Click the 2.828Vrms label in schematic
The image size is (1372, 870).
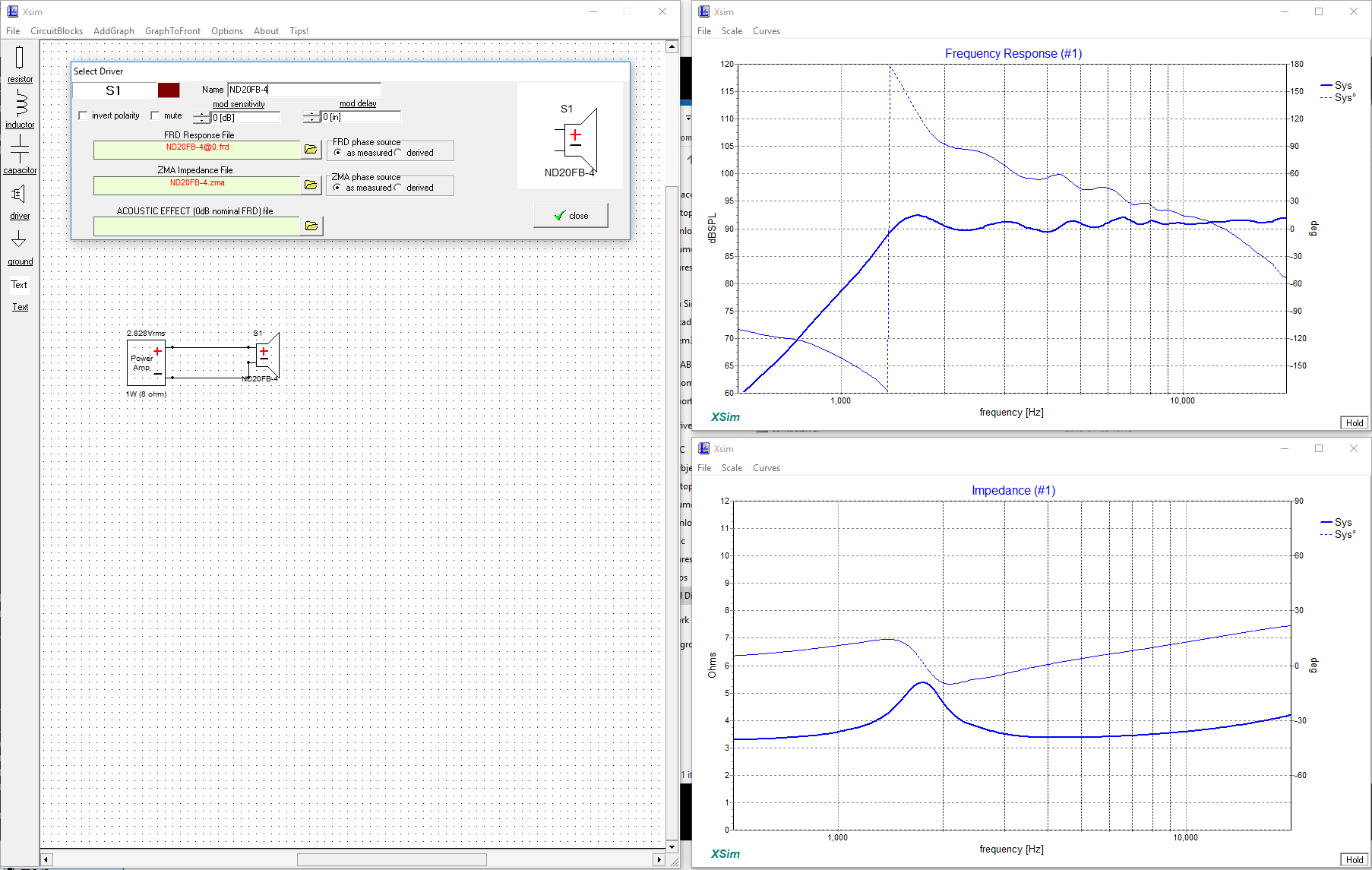pos(146,334)
